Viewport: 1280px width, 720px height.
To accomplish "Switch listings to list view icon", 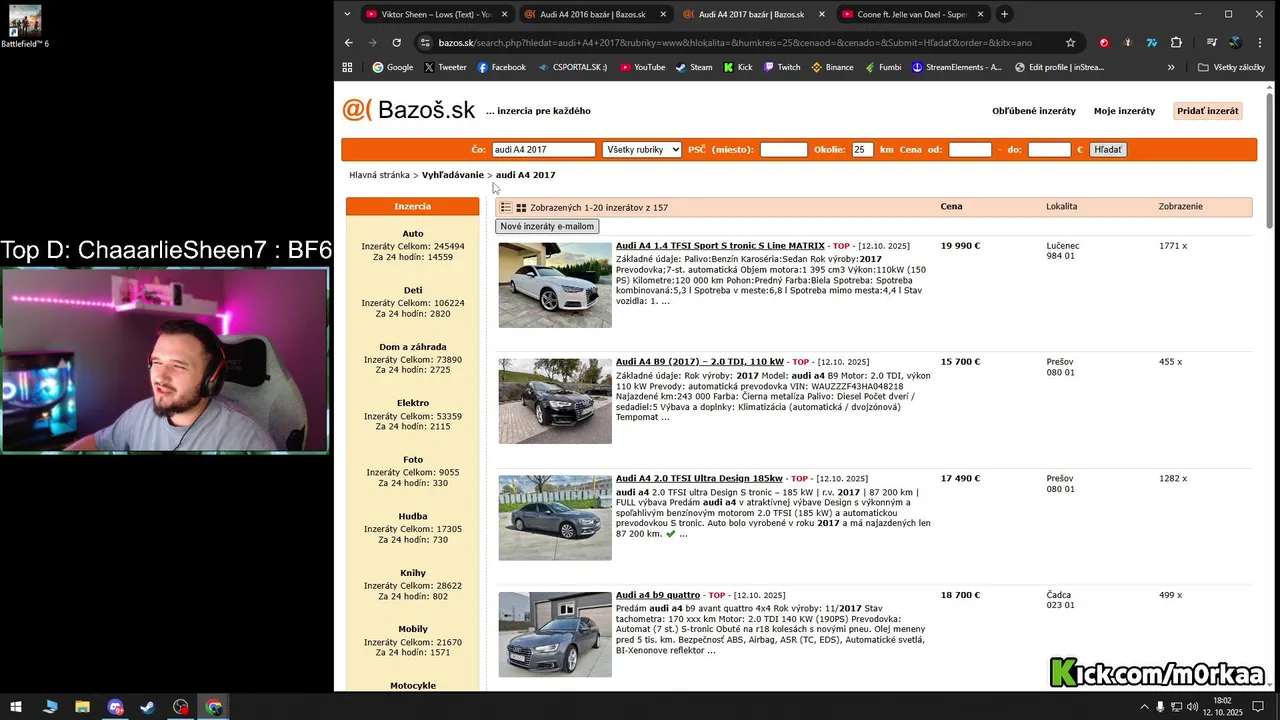I will pos(506,207).
